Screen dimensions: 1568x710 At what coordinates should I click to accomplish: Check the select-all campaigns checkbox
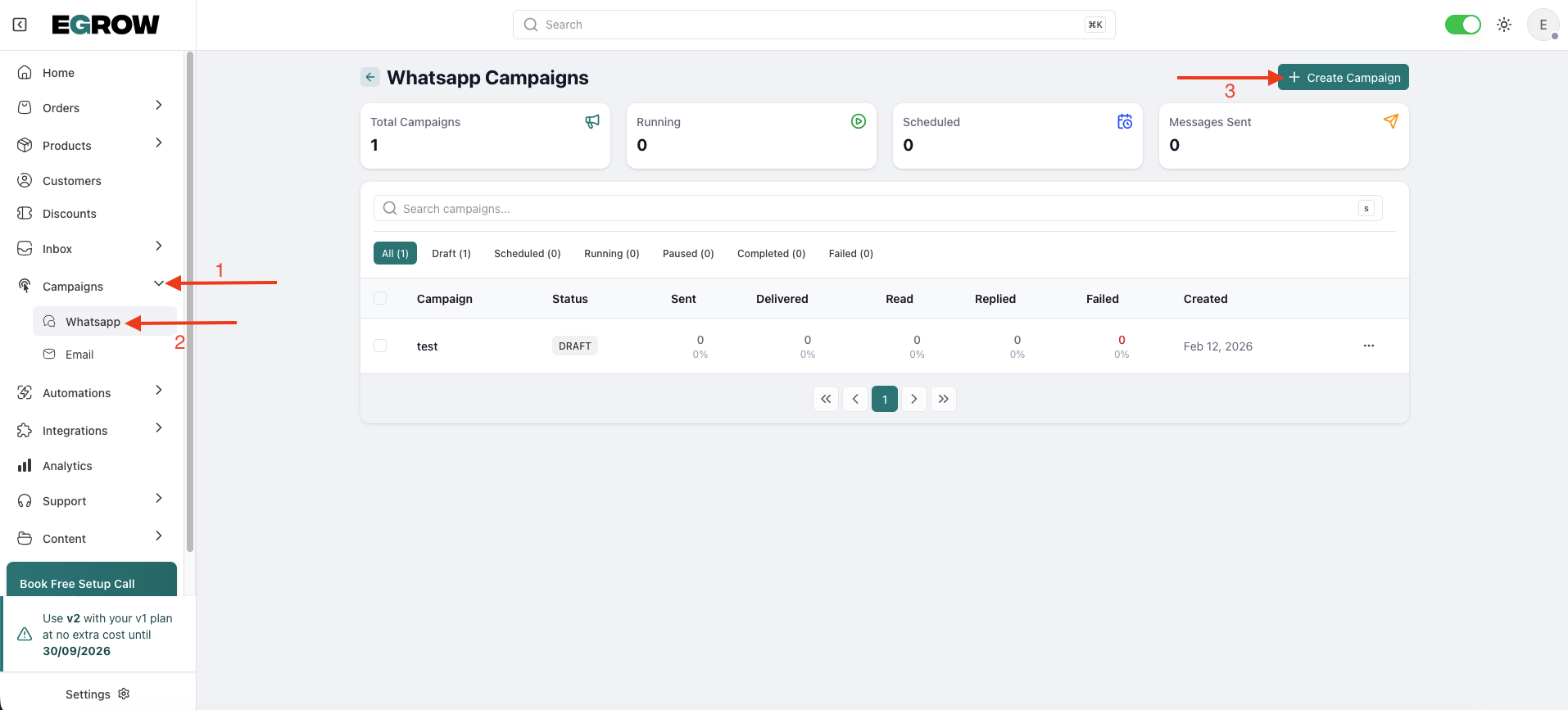[x=380, y=298]
